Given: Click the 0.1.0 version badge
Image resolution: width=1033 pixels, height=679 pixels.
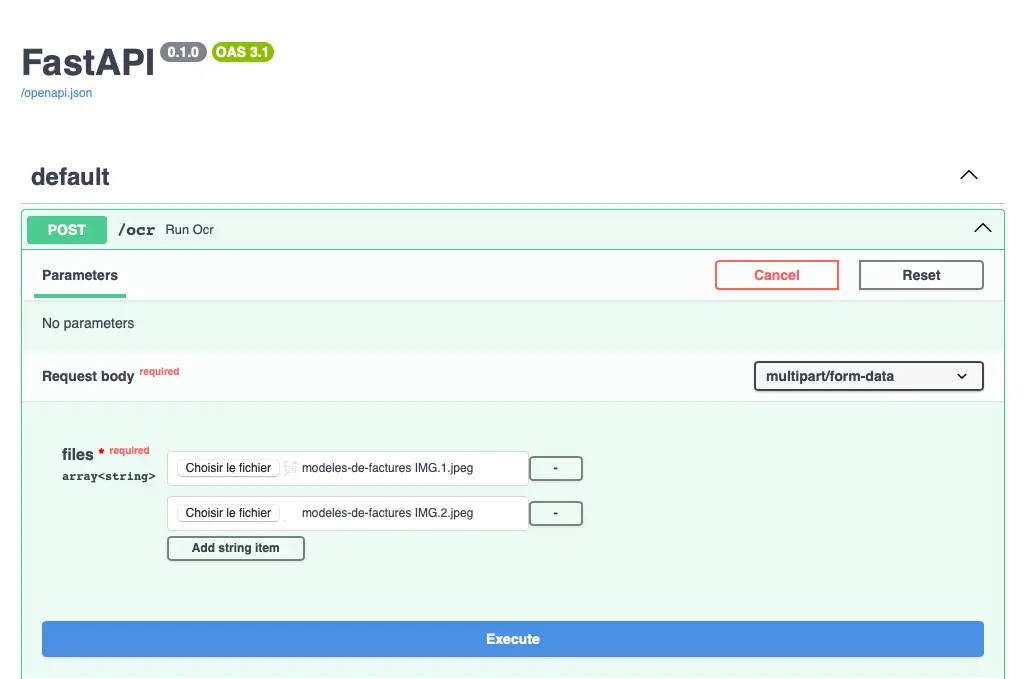Looking at the screenshot, I should tap(183, 52).
